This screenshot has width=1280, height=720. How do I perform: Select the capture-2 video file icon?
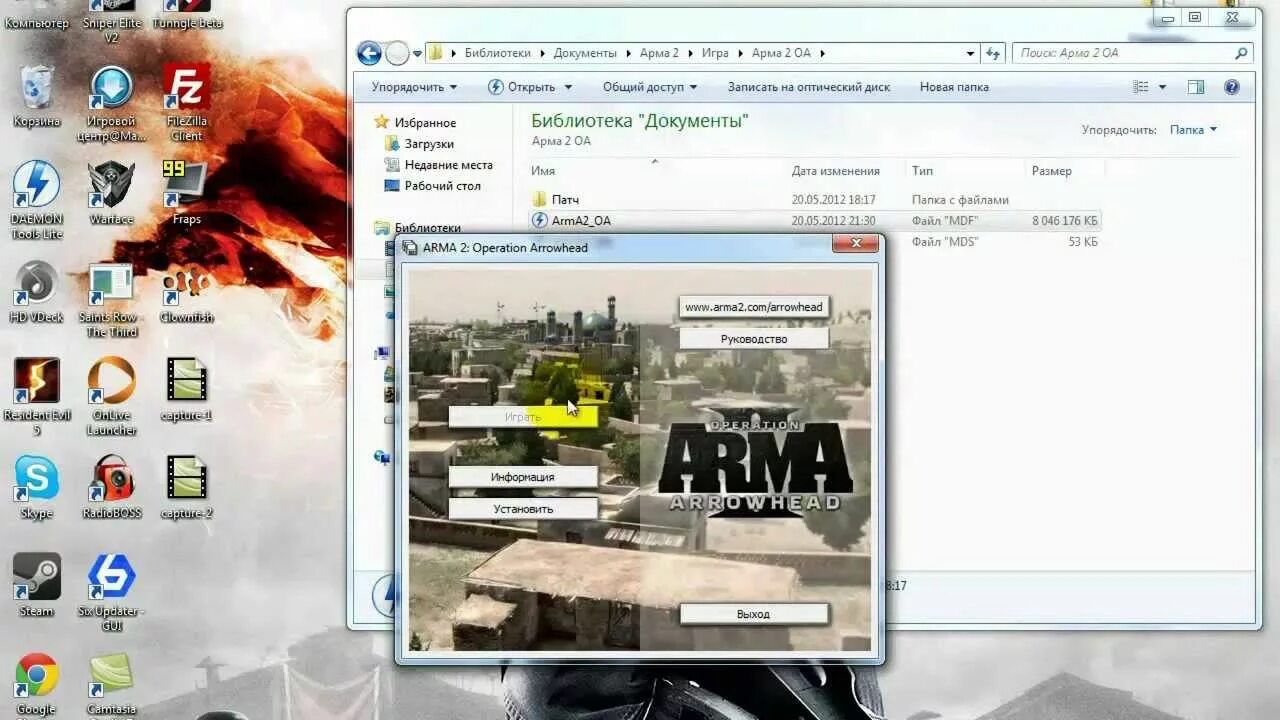187,488
